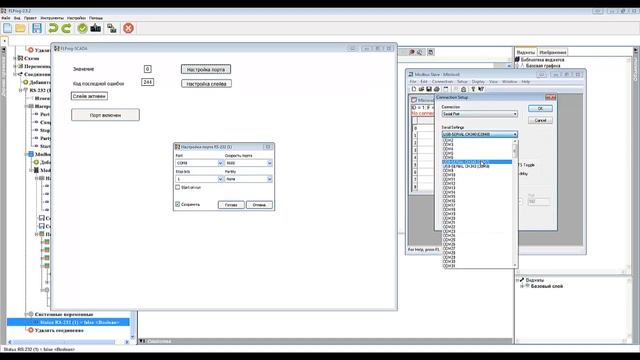Open the Вид menu in FLProg
640x360 pixels.
click(x=17, y=18)
